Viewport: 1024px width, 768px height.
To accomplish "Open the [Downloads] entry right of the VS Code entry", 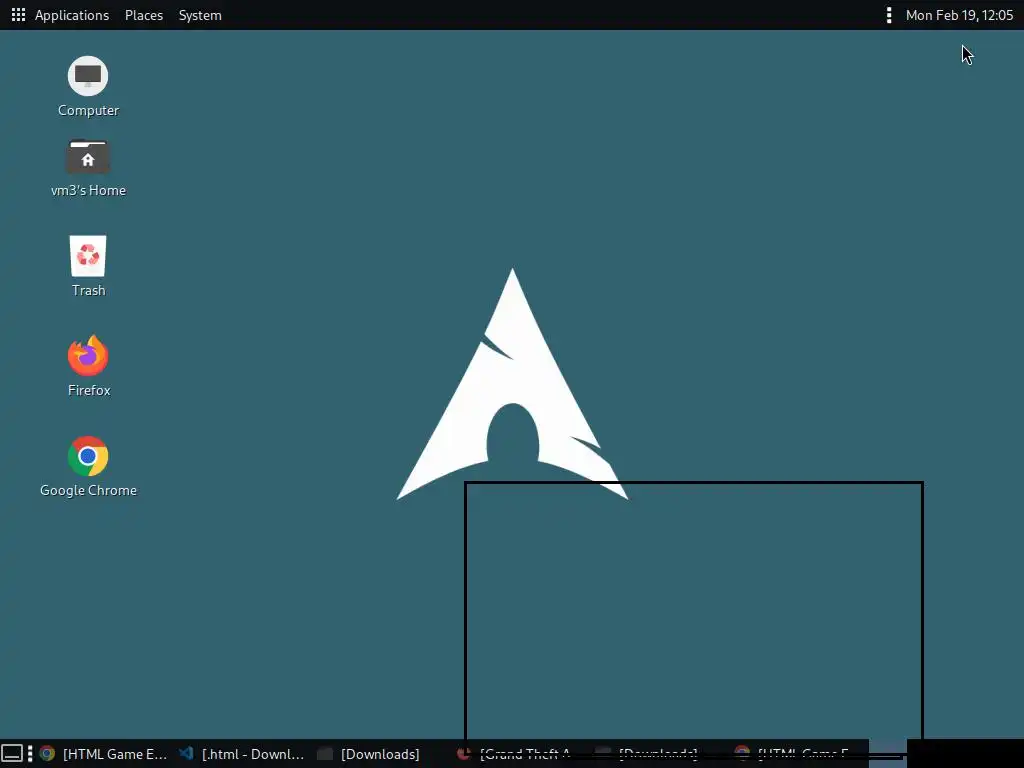I will [x=370, y=754].
